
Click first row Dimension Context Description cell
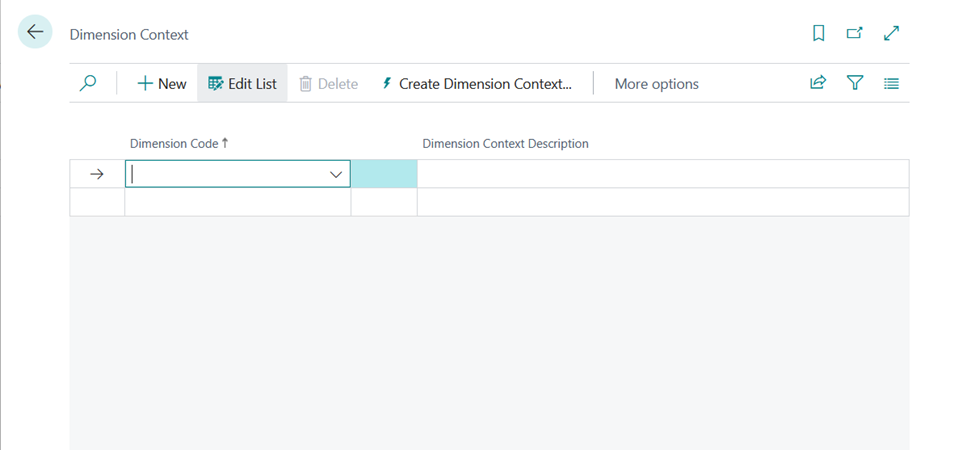pos(662,174)
